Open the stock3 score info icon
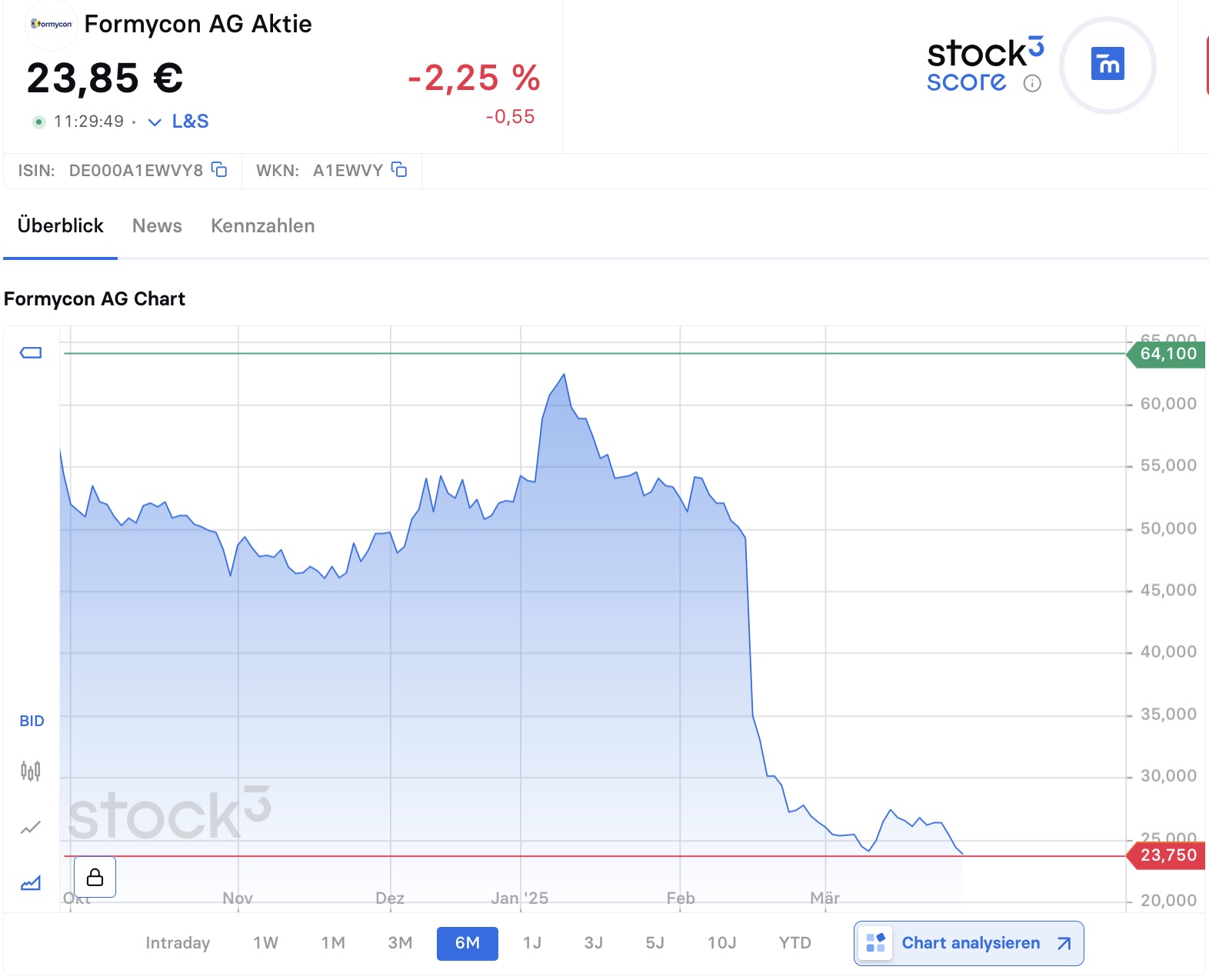The image size is (1209, 980). coord(1032,83)
